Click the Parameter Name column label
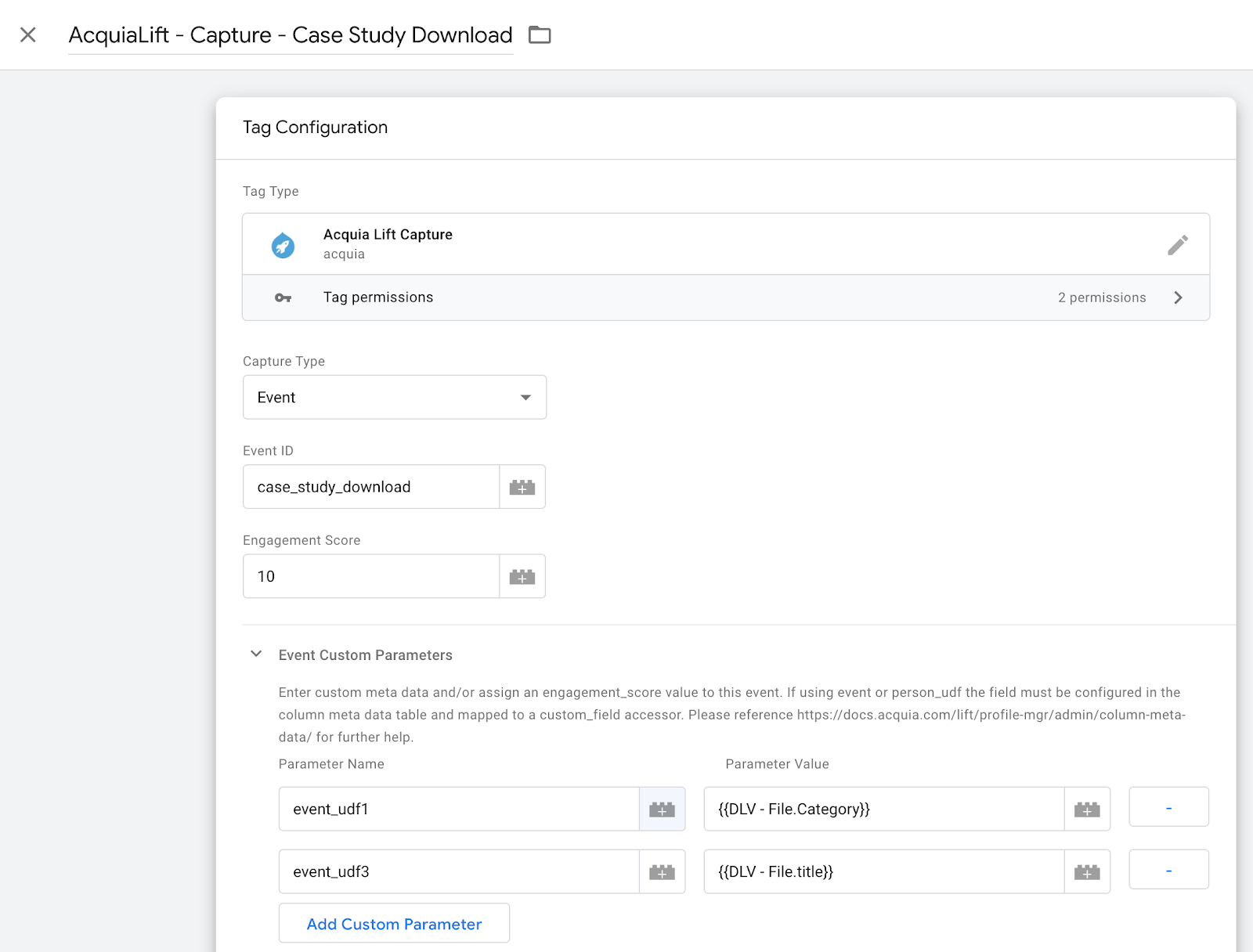This screenshot has width=1253, height=952. coord(331,764)
